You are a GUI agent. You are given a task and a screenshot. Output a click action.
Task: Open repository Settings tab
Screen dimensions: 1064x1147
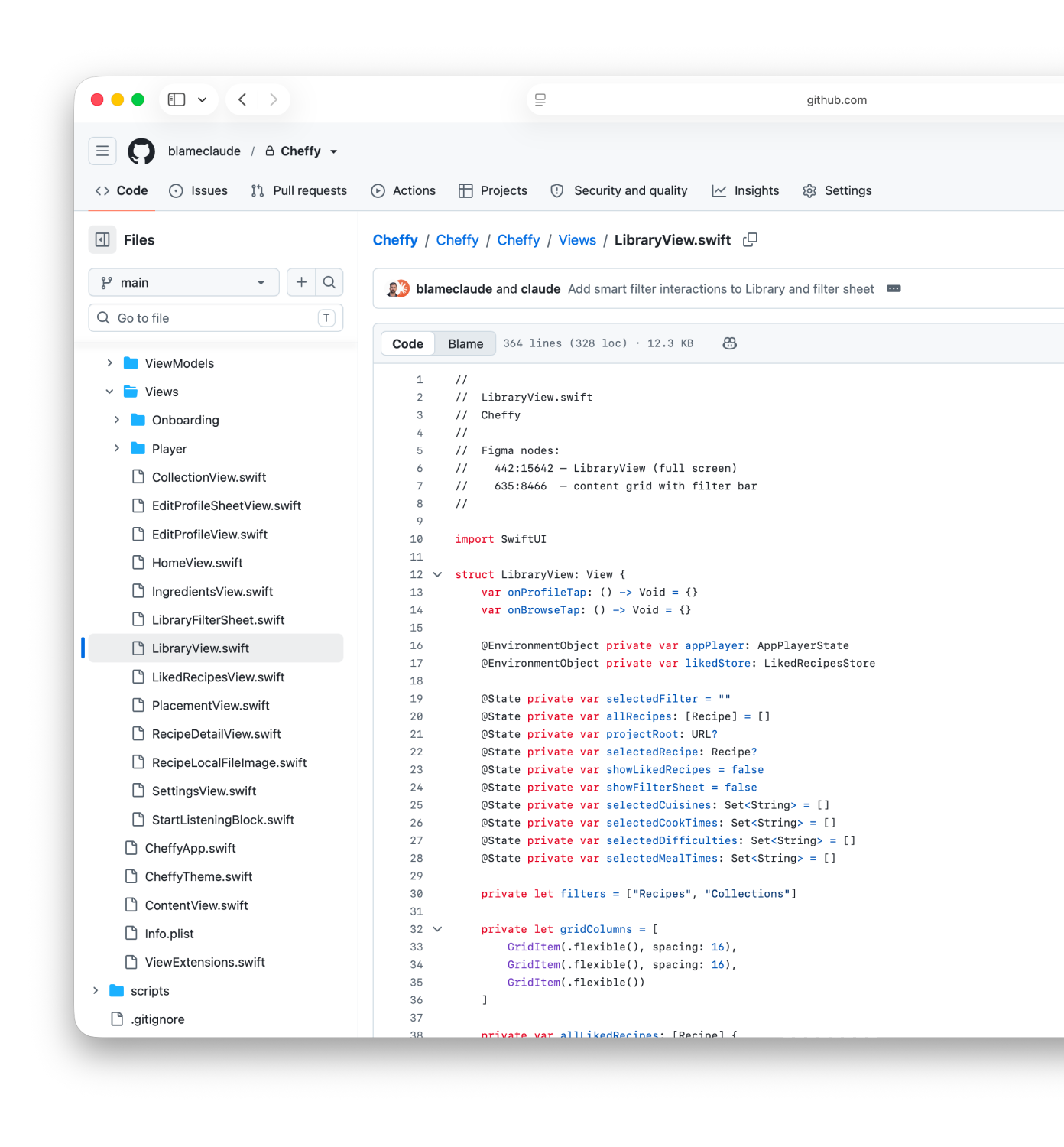[837, 190]
